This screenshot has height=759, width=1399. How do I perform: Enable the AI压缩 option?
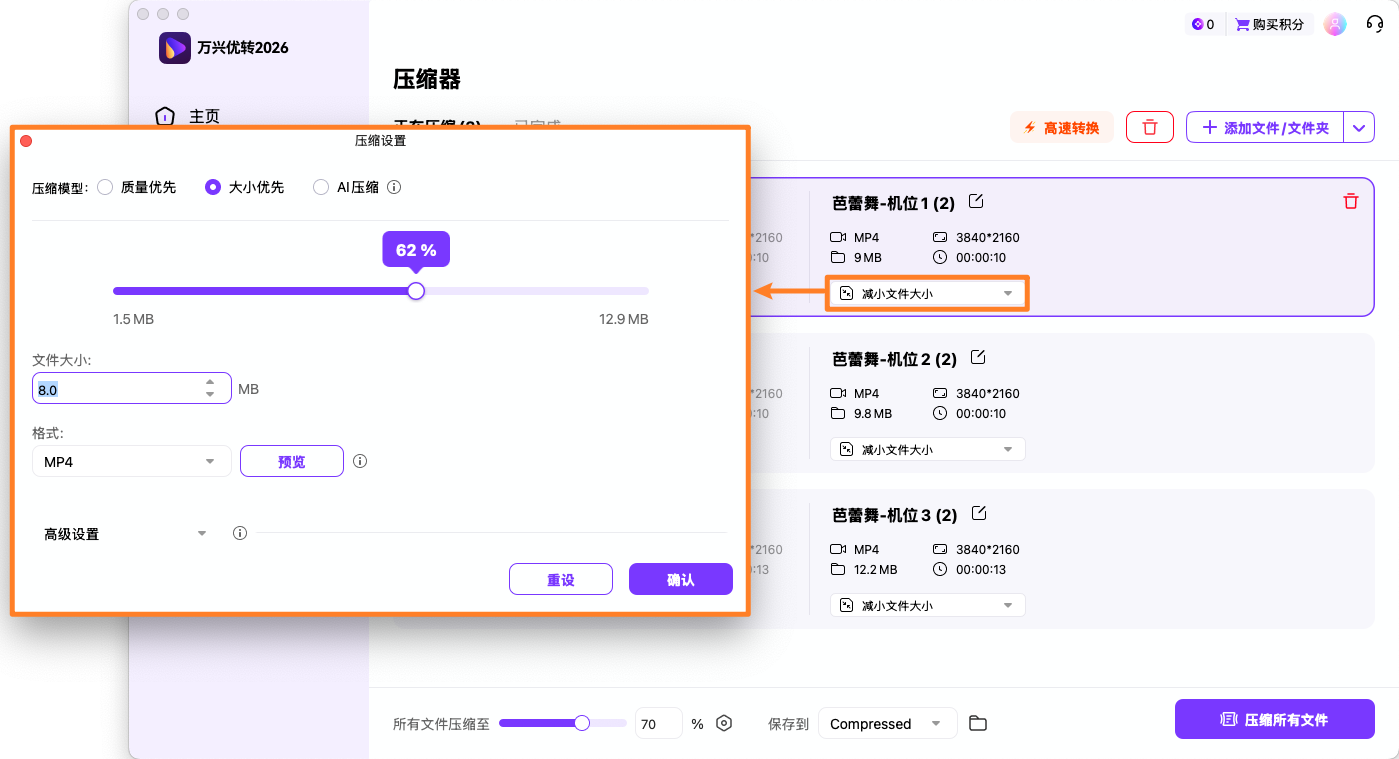(x=320, y=187)
